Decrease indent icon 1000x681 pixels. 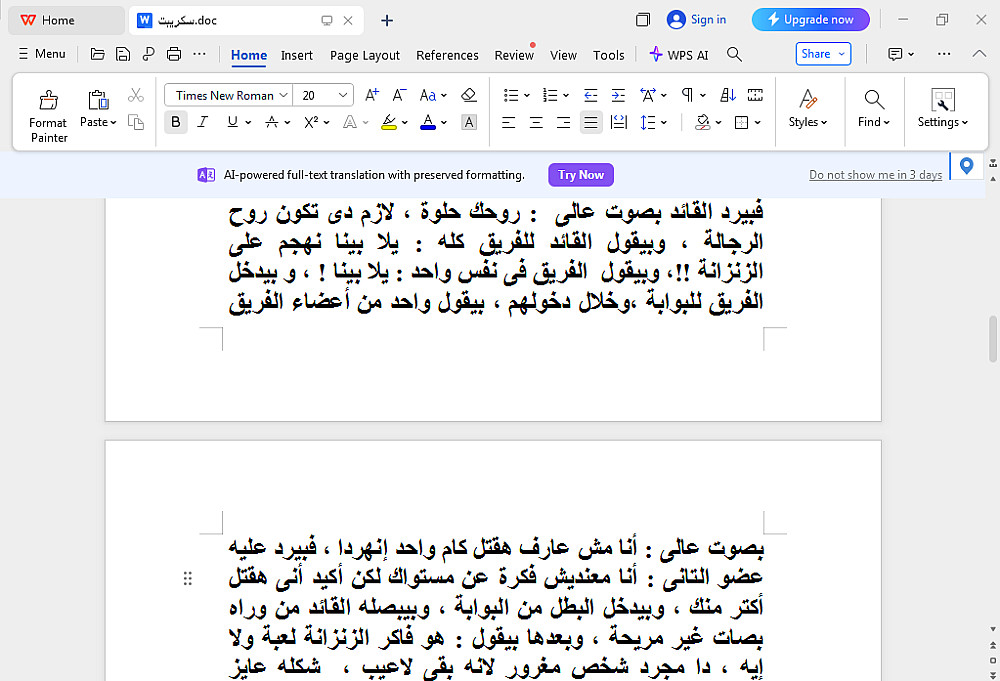[x=591, y=96]
